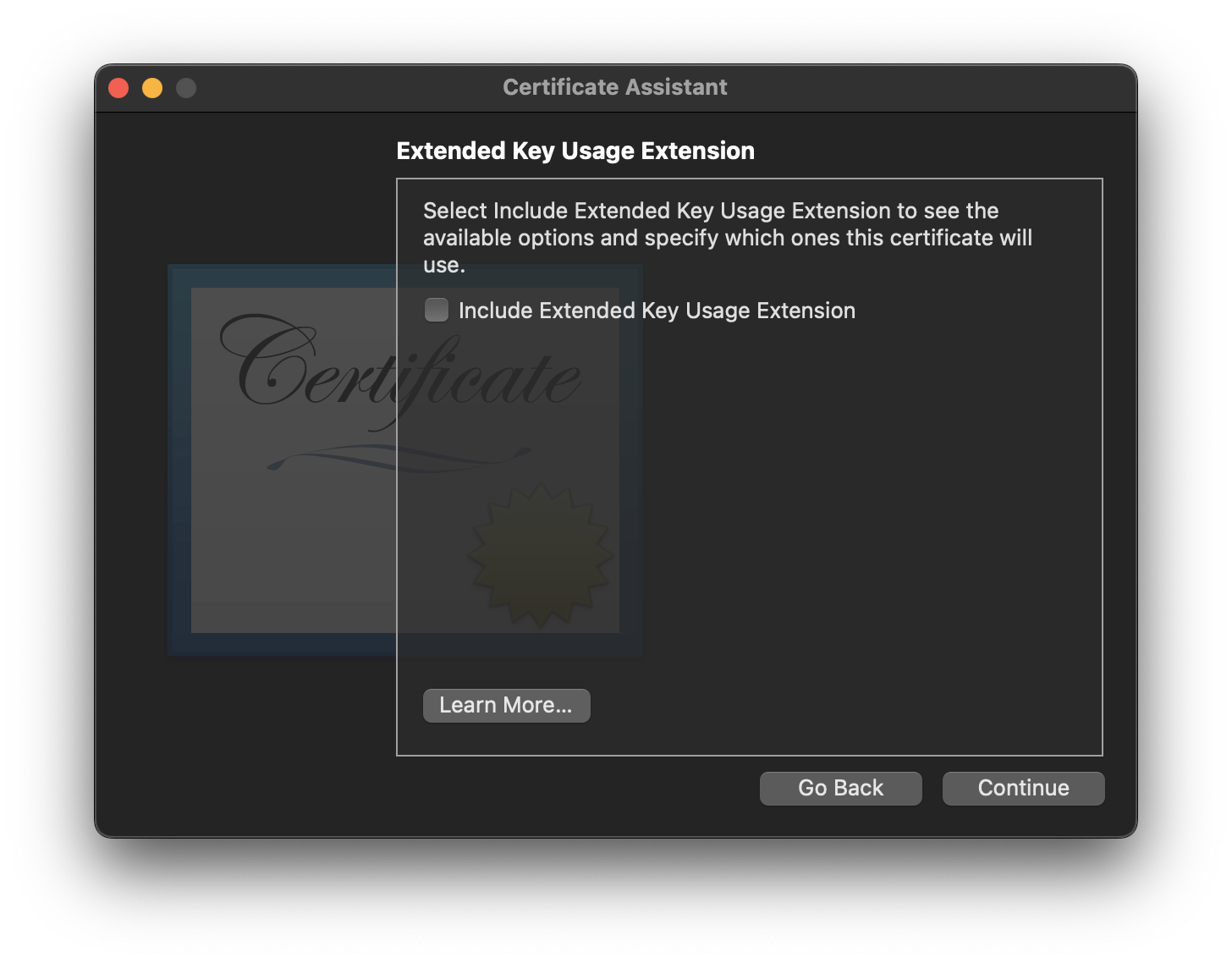This screenshot has height=963, width=1232.
Task: Select the Extended Key Usage Extension heading
Action: click(x=575, y=151)
